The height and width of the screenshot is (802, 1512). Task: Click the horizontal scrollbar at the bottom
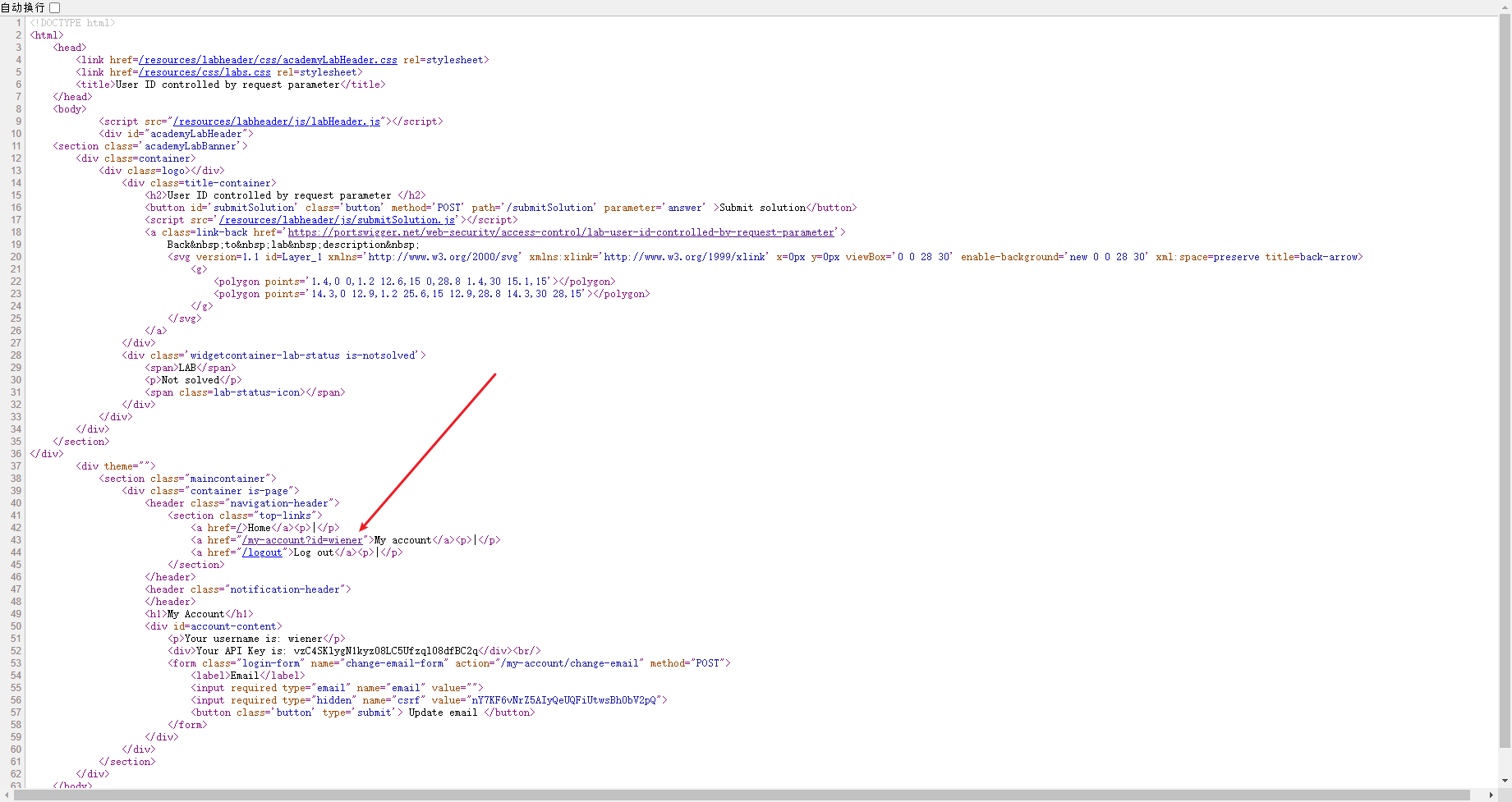click(x=742, y=795)
